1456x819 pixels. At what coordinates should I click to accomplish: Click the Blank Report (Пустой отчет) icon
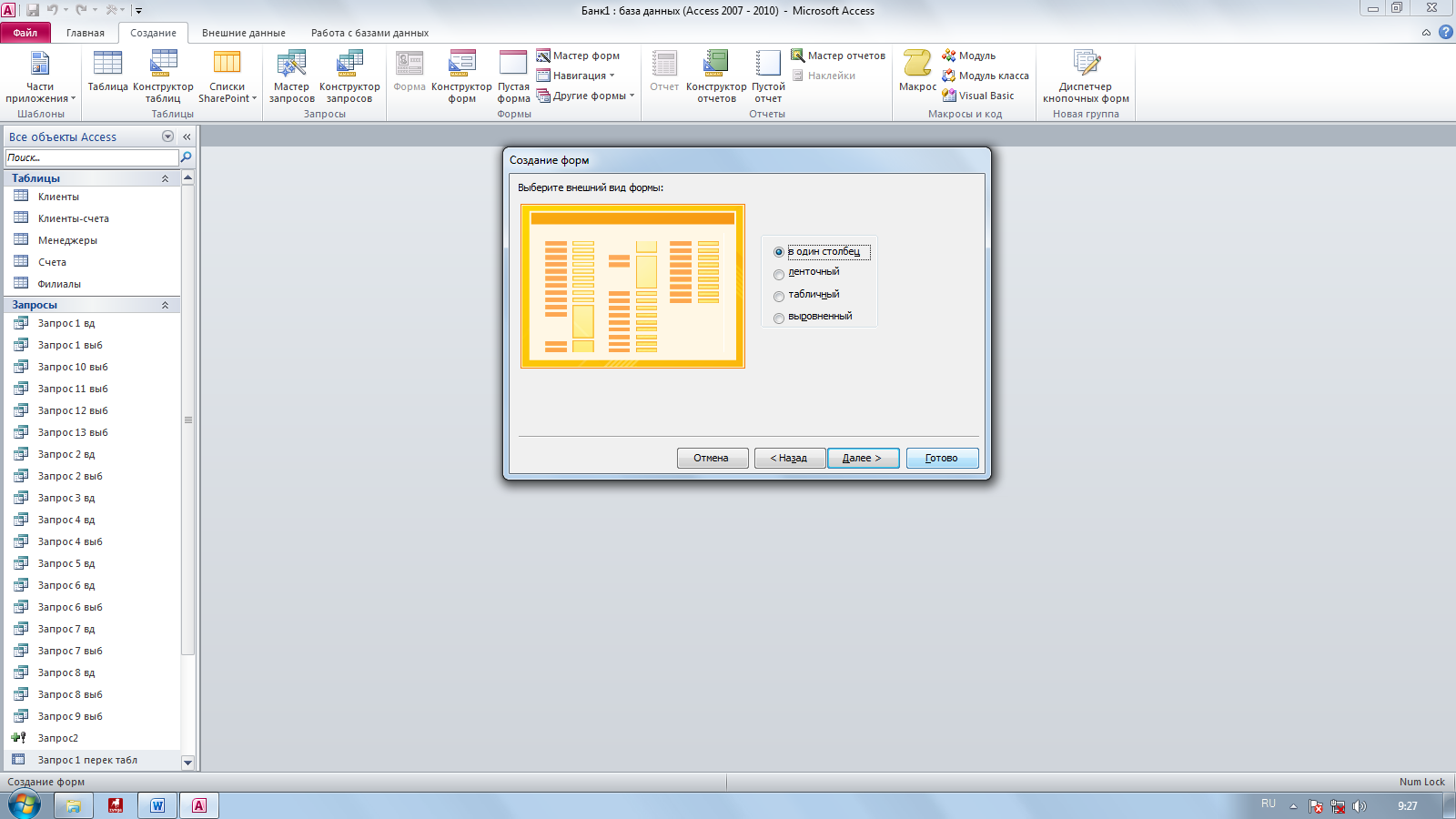click(768, 76)
